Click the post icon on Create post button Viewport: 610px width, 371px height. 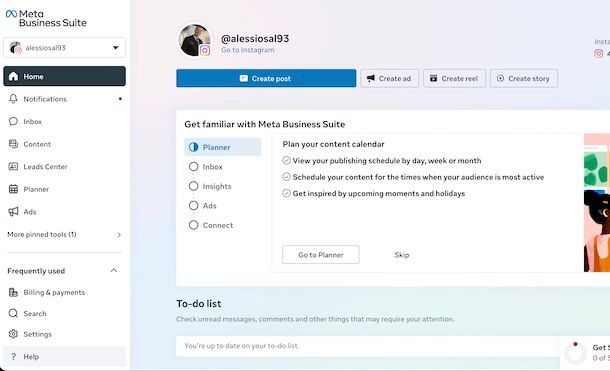pyautogui.click(x=244, y=78)
